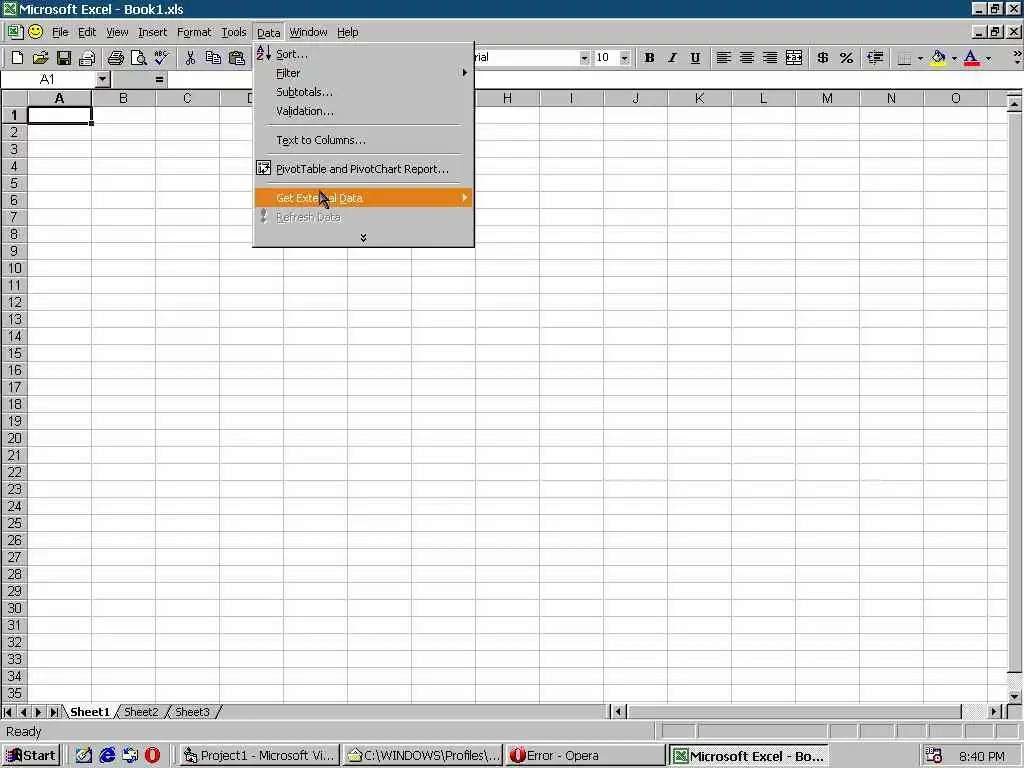Viewport: 1024px width, 768px height.
Task: Click the PivotTable icon in Data menu
Action: tap(263, 168)
